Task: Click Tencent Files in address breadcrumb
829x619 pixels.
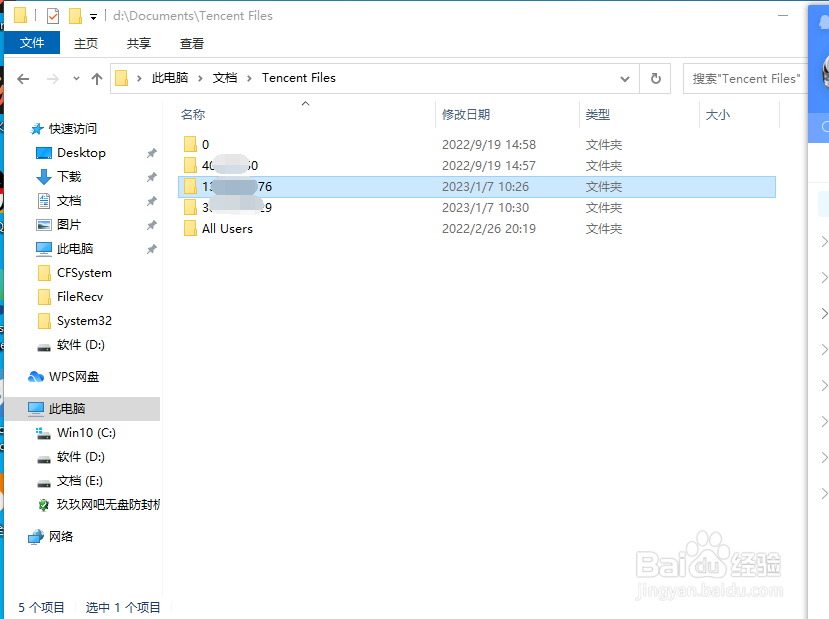Action: point(299,78)
